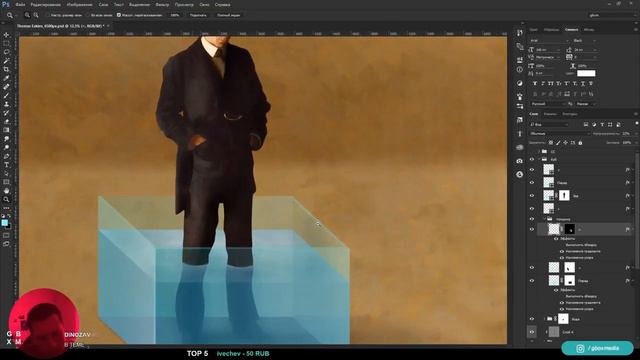The image size is (640, 360).
Task: Hide the Пена layer that has a mask
Action: pos(532,281)
